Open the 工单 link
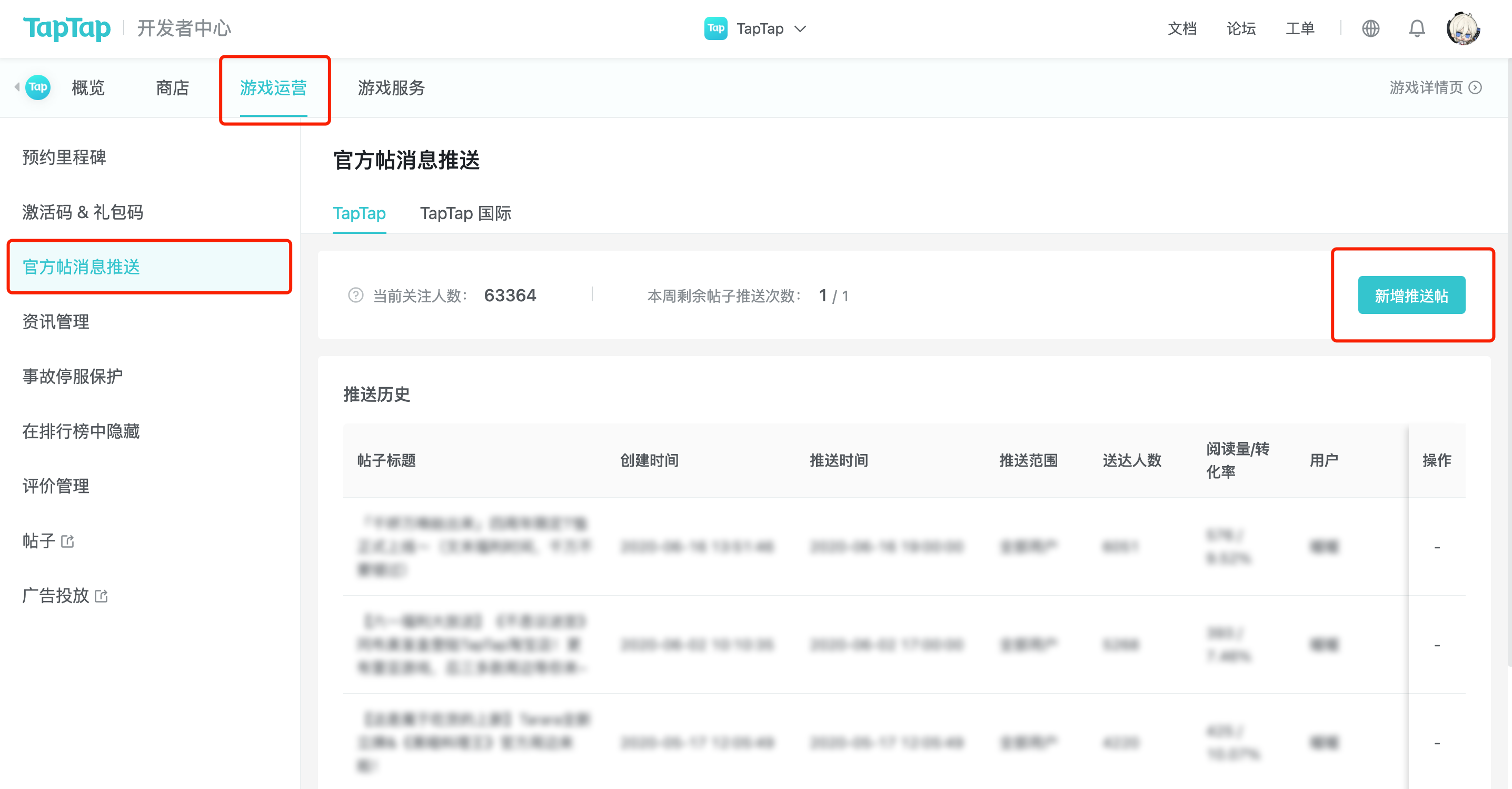1512x789 pixels. 1299,28
